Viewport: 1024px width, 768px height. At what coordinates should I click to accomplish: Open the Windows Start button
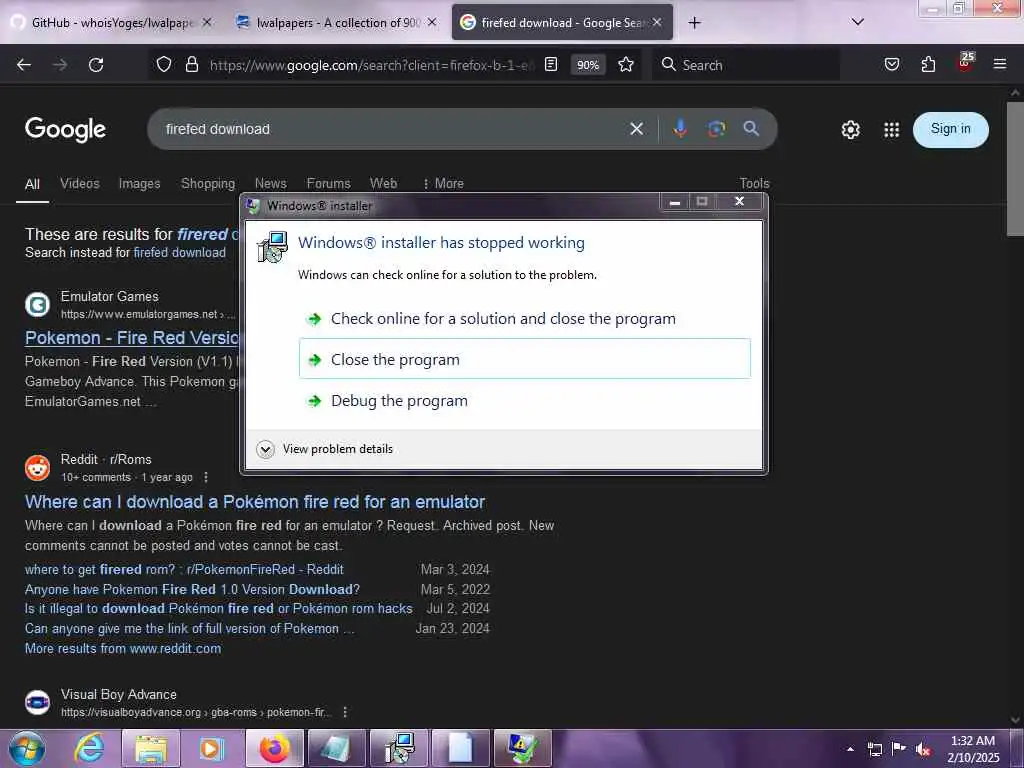27,749
